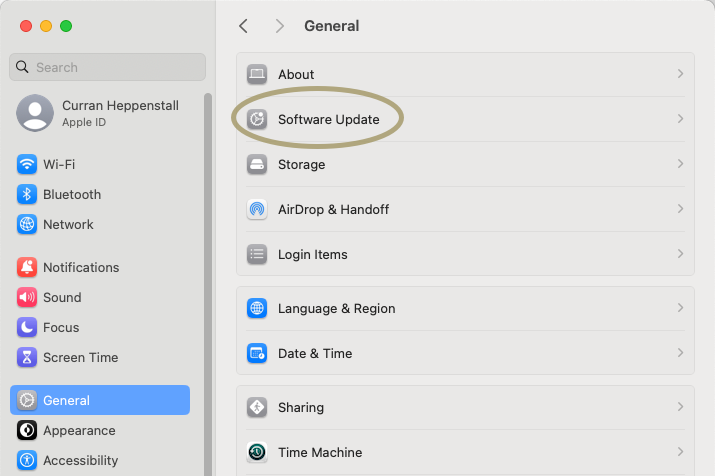This screenshot has width=715, height=476.
Task: Click the General gear icon in sidebar
Action: pyautogui.click(x=27, y=400)
